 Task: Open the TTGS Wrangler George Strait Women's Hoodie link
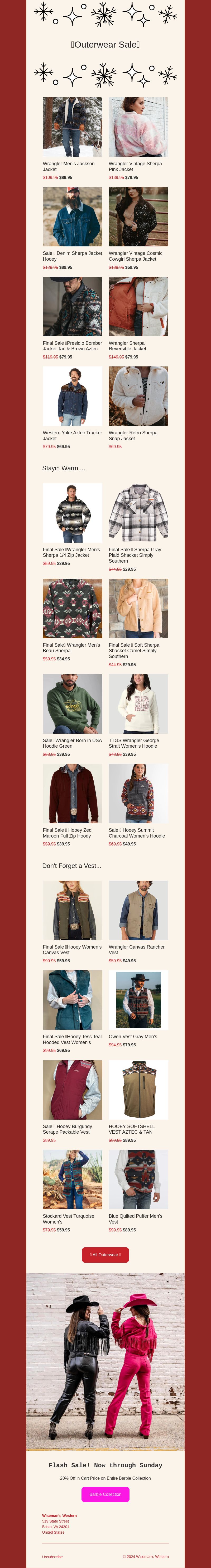point(134,743)
